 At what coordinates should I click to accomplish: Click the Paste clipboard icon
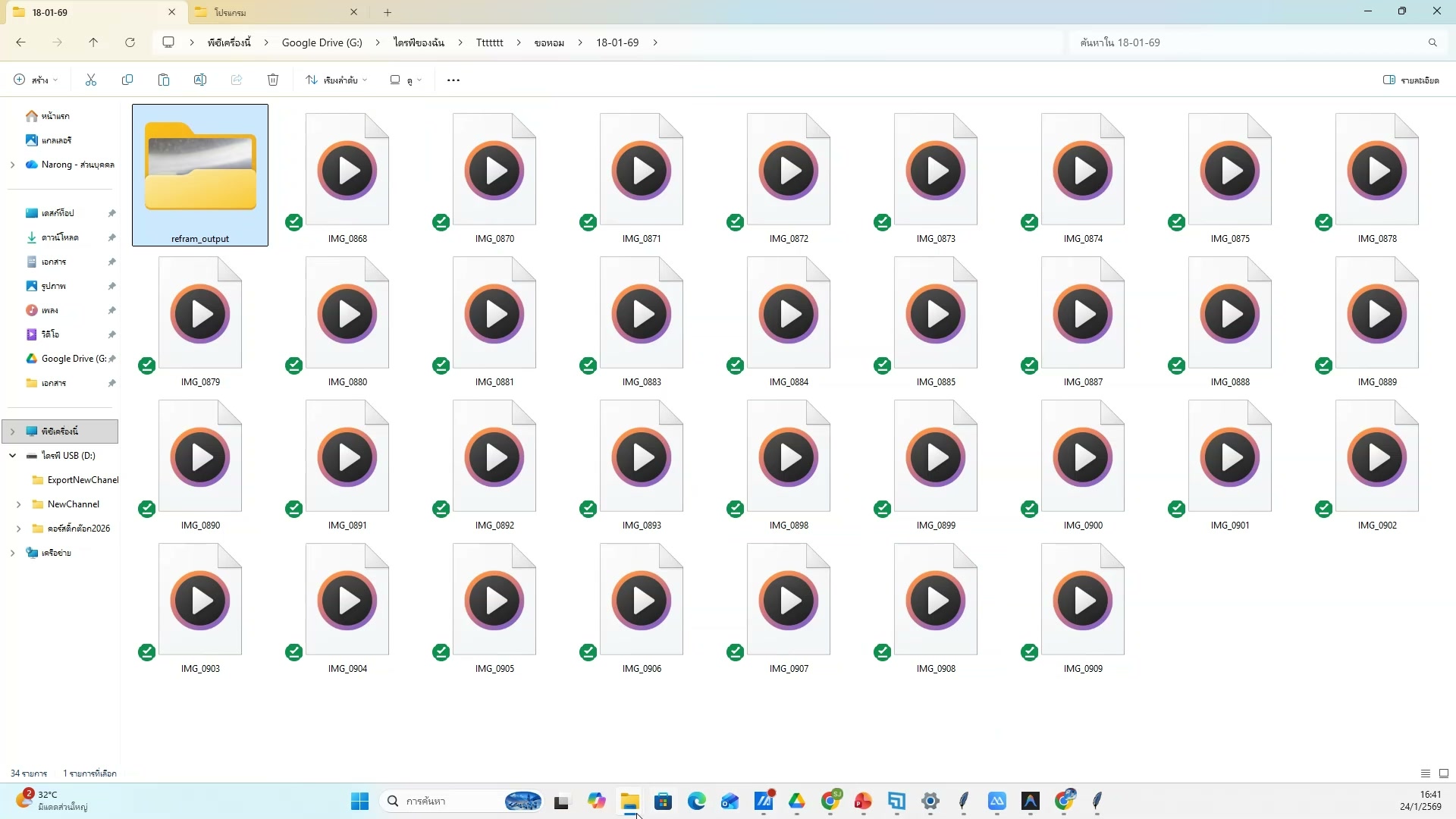coord(164,80)
